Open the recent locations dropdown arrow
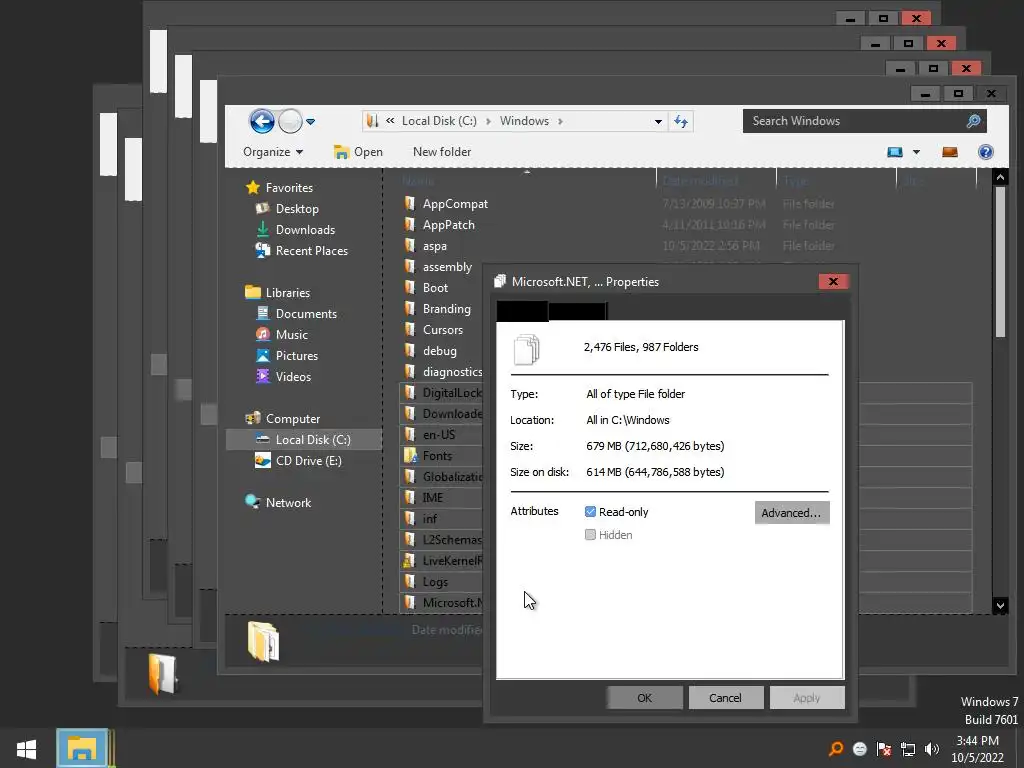This screenshot has width=1024, height=768. coord(311,121)
